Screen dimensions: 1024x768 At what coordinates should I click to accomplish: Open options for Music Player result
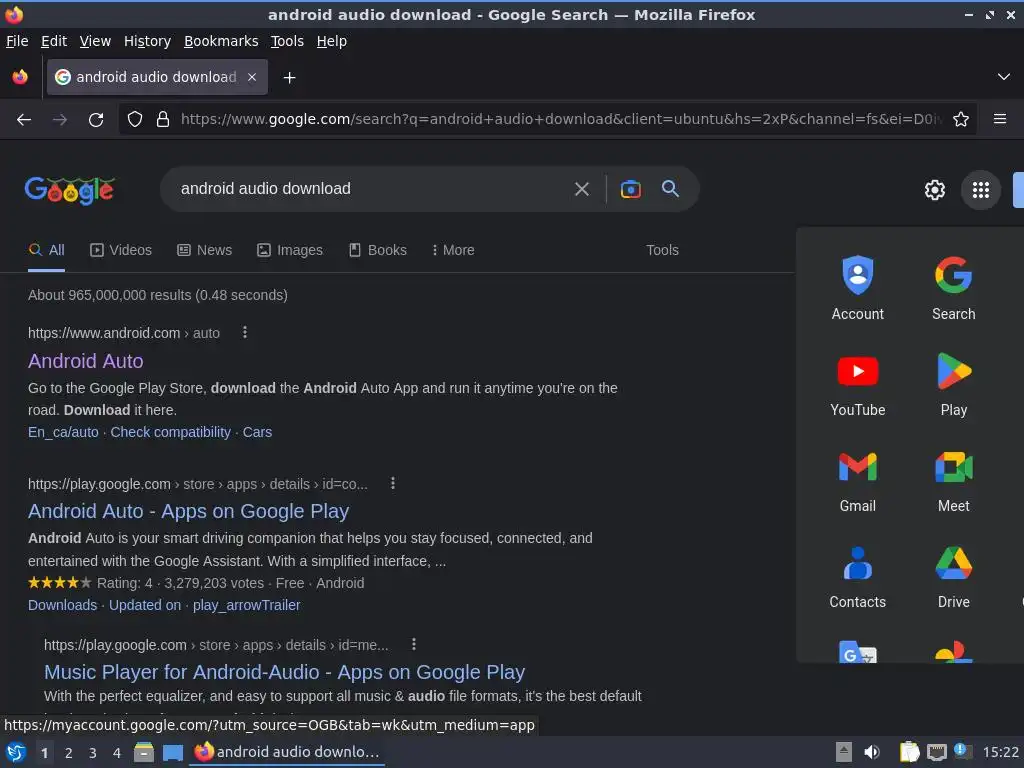(413, 645)
